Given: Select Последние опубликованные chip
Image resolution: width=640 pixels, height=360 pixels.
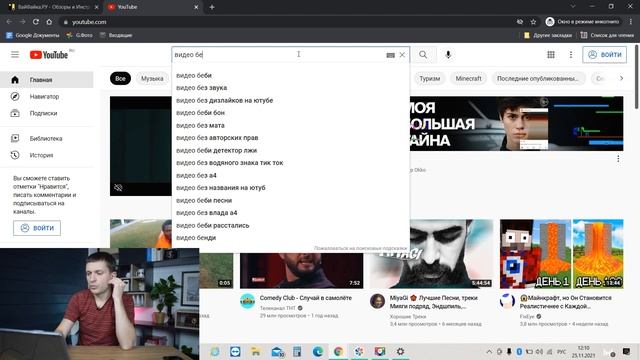Looking at the screenshot, I should click(539, 78).
